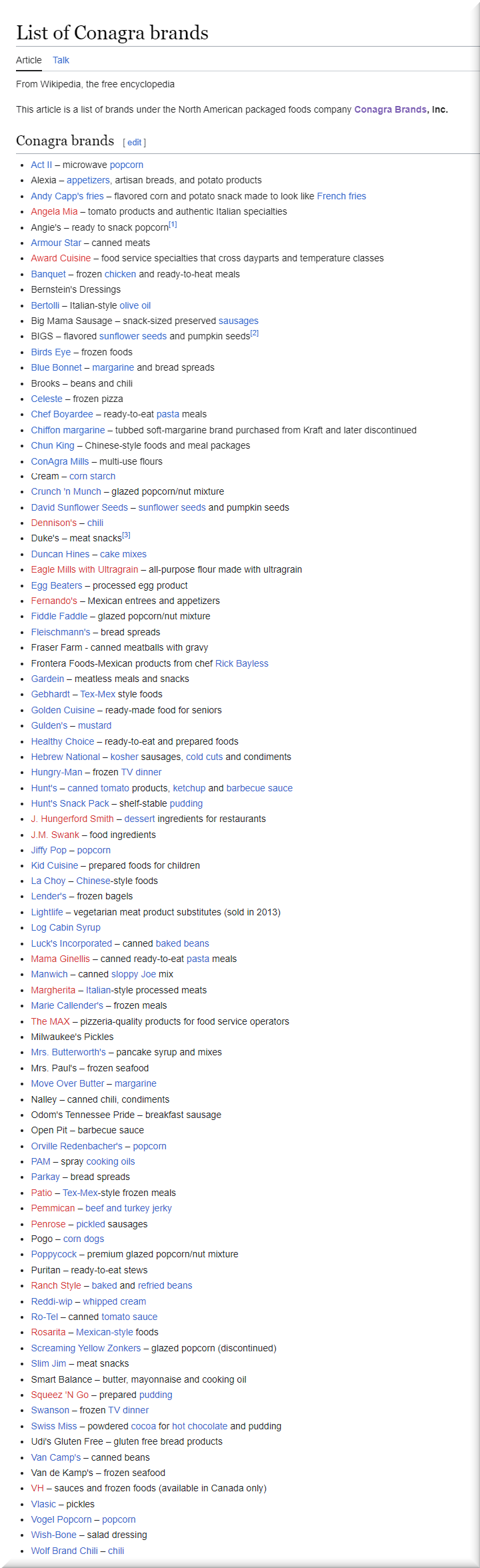The width and height of the screenshot is (480, 1568).
Task: Open the Hebrew National link
Action: click(x=65, y=757)
